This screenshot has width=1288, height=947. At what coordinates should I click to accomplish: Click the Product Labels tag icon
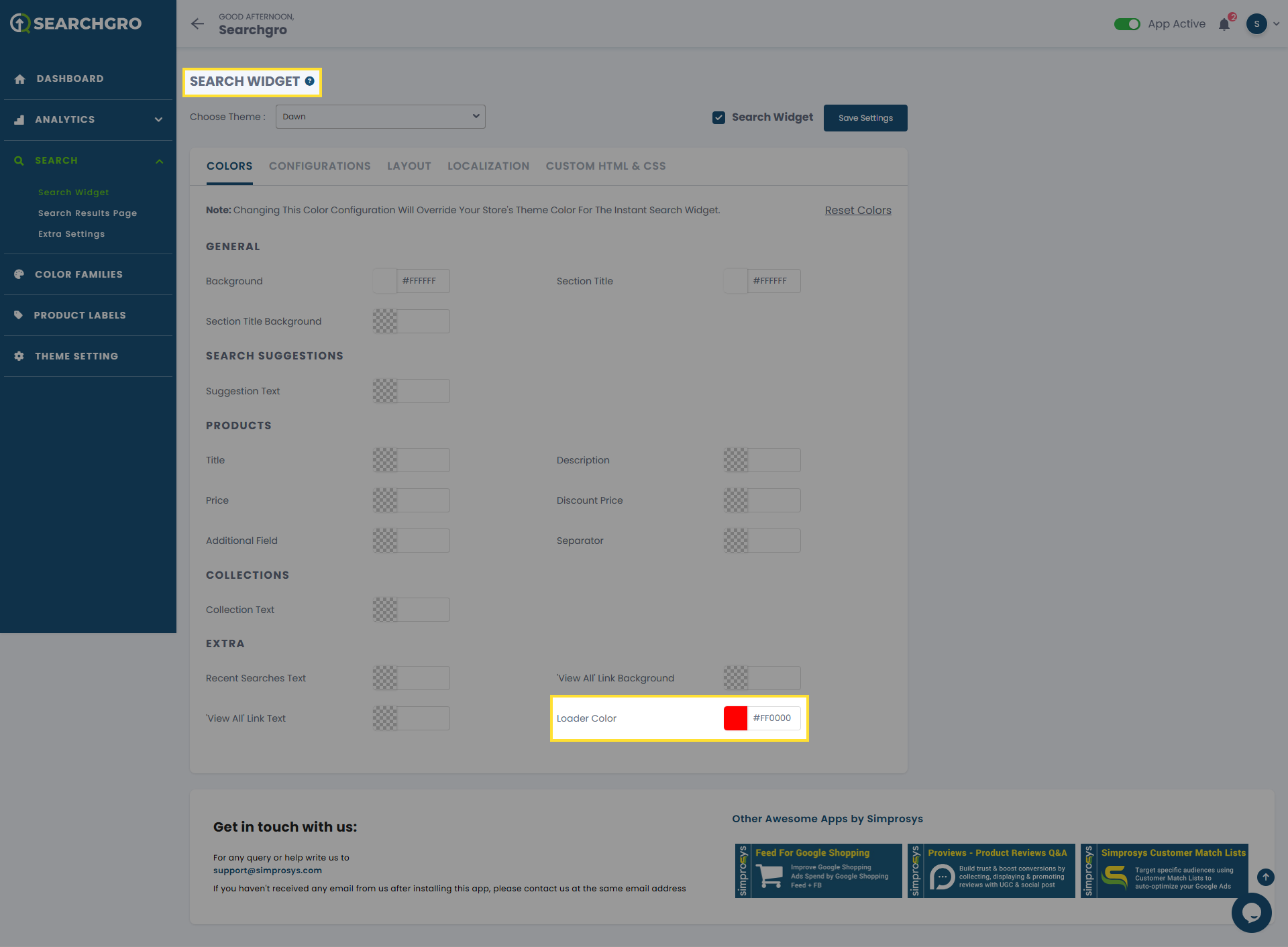19,315
